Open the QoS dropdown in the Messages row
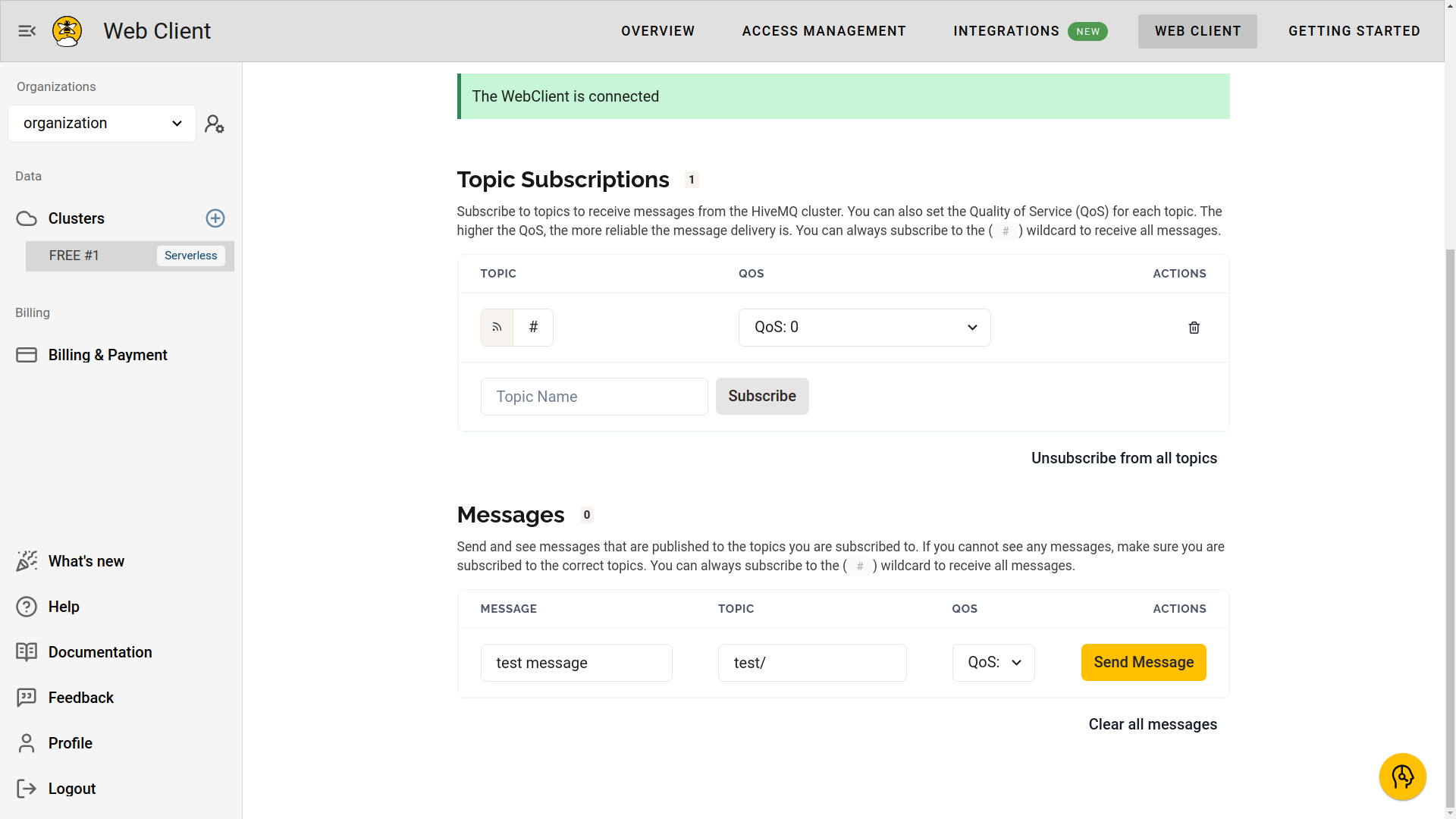The width and height of the screenshot is (1456, 819). point(993,662)
